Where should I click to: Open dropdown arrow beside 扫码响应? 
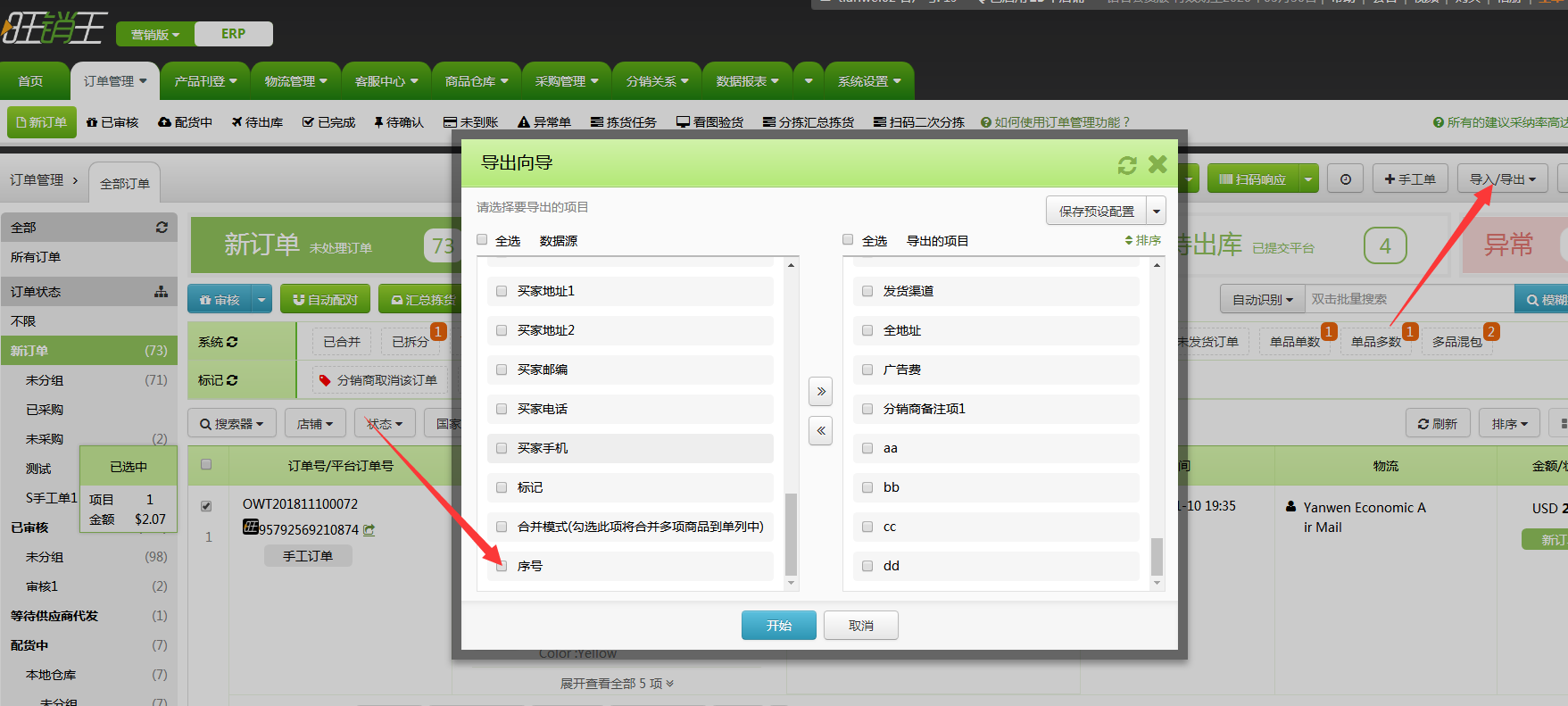point(1308,179)
